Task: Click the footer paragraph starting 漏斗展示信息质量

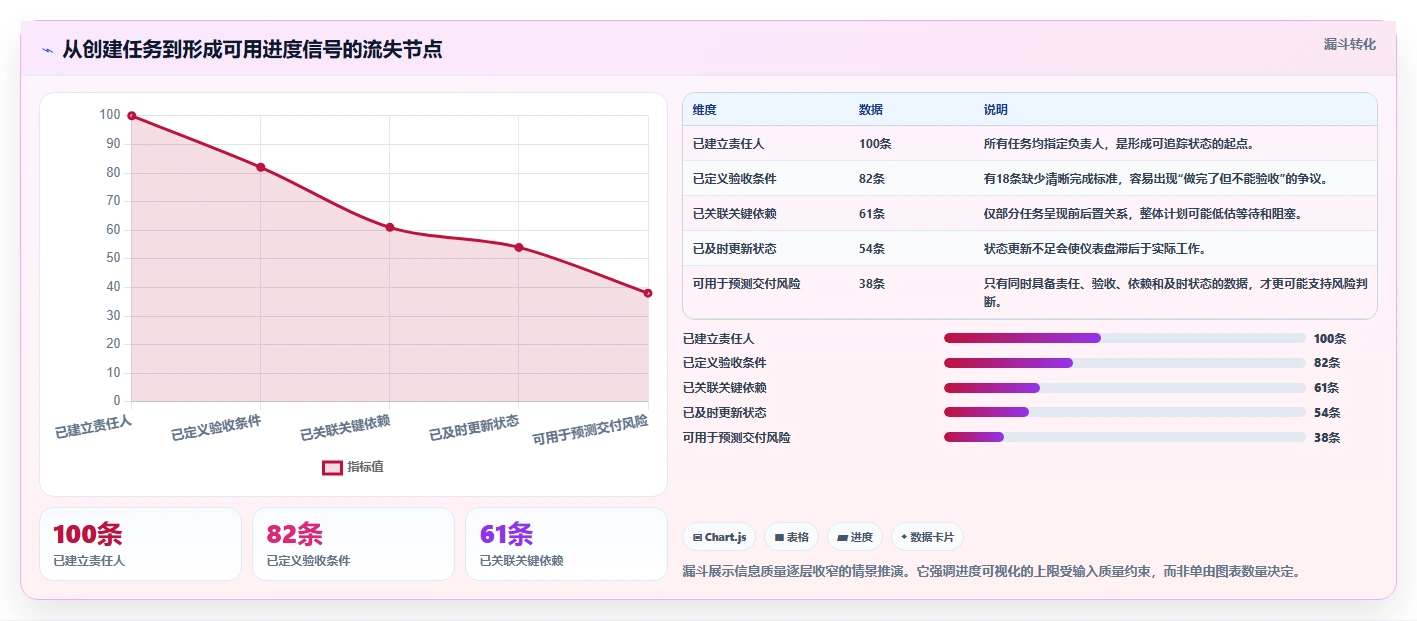Action: pos(992,572)
